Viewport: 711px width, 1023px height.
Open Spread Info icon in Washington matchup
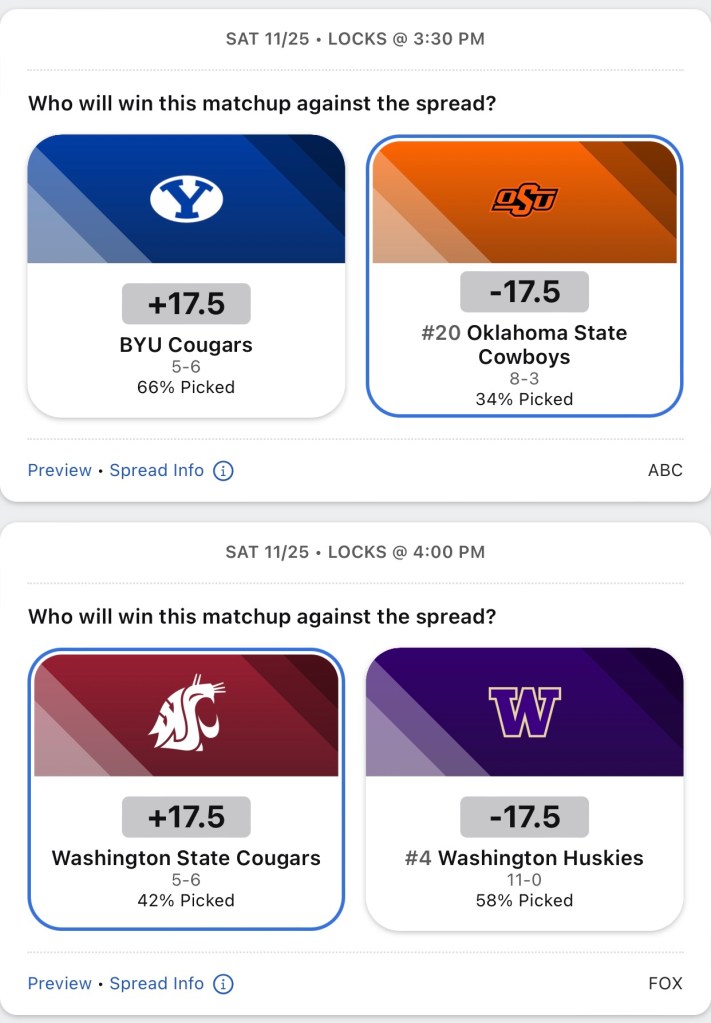tap(224, 984)
